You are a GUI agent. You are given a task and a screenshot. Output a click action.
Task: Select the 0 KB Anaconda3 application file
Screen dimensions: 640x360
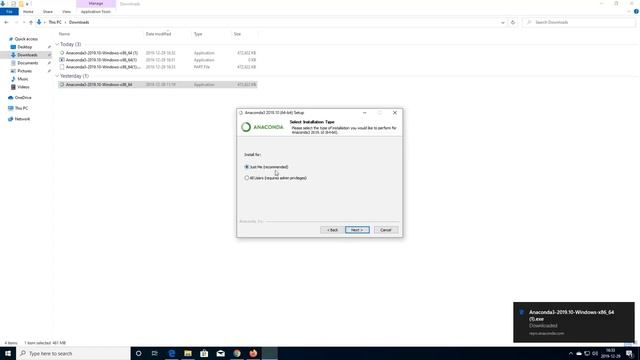tap(158, 60)
